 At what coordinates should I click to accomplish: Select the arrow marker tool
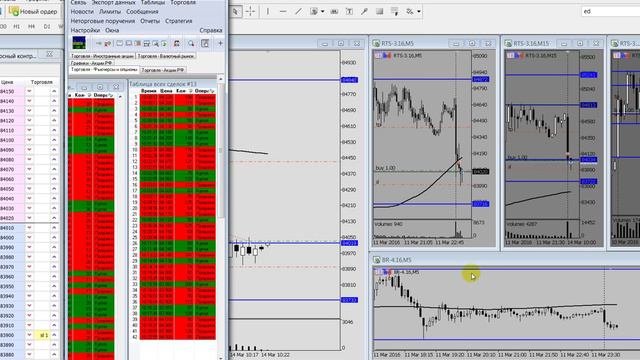pyautogui.click(x=364, y=11)
